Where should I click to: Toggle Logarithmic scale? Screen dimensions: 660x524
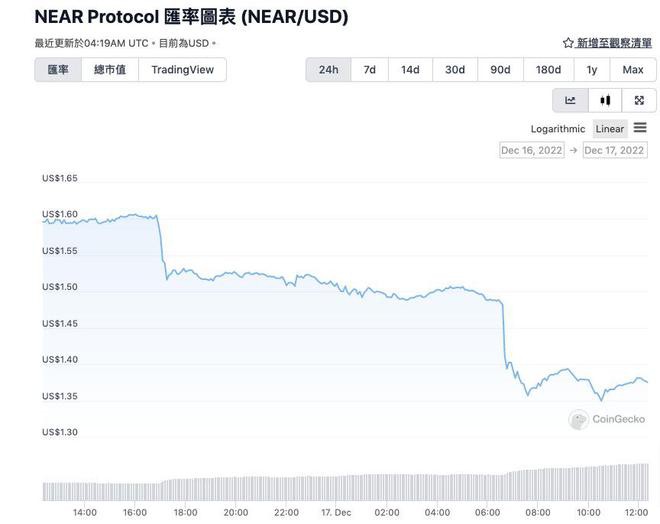558,129
